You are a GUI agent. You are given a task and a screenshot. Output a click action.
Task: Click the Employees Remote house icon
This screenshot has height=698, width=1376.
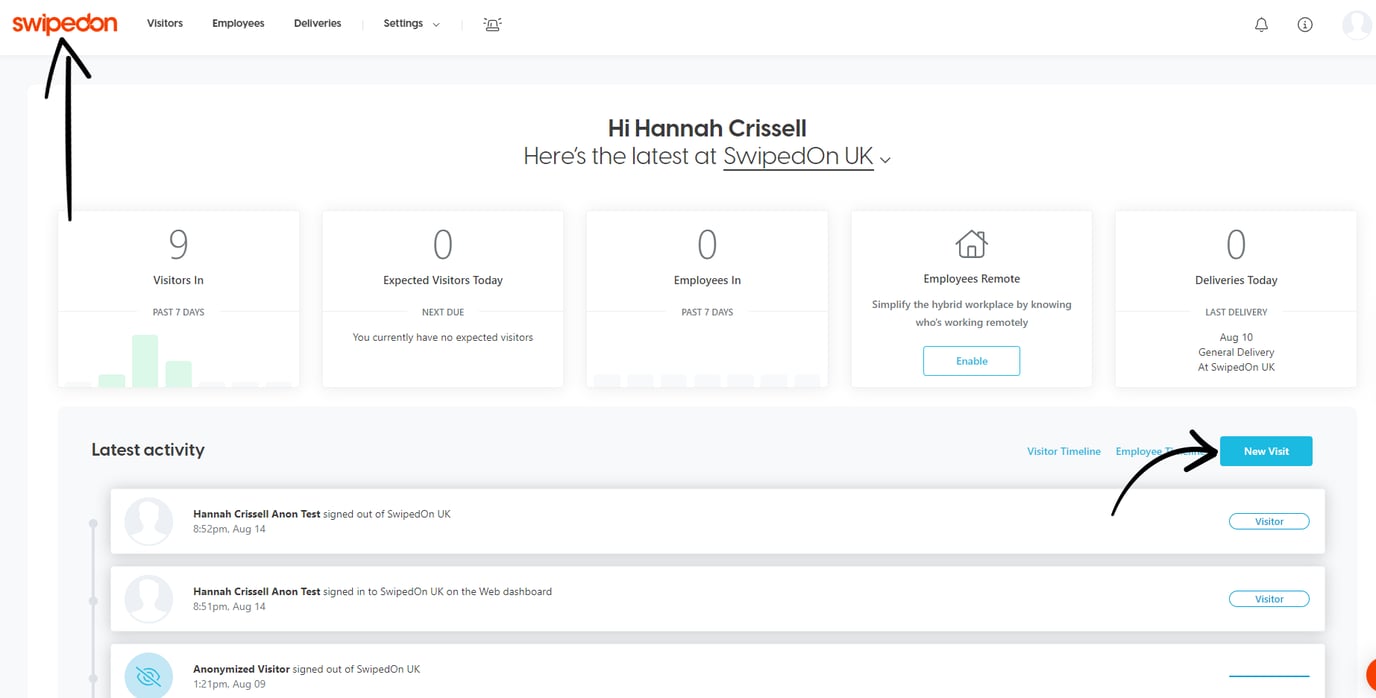[x=971, y=244]
